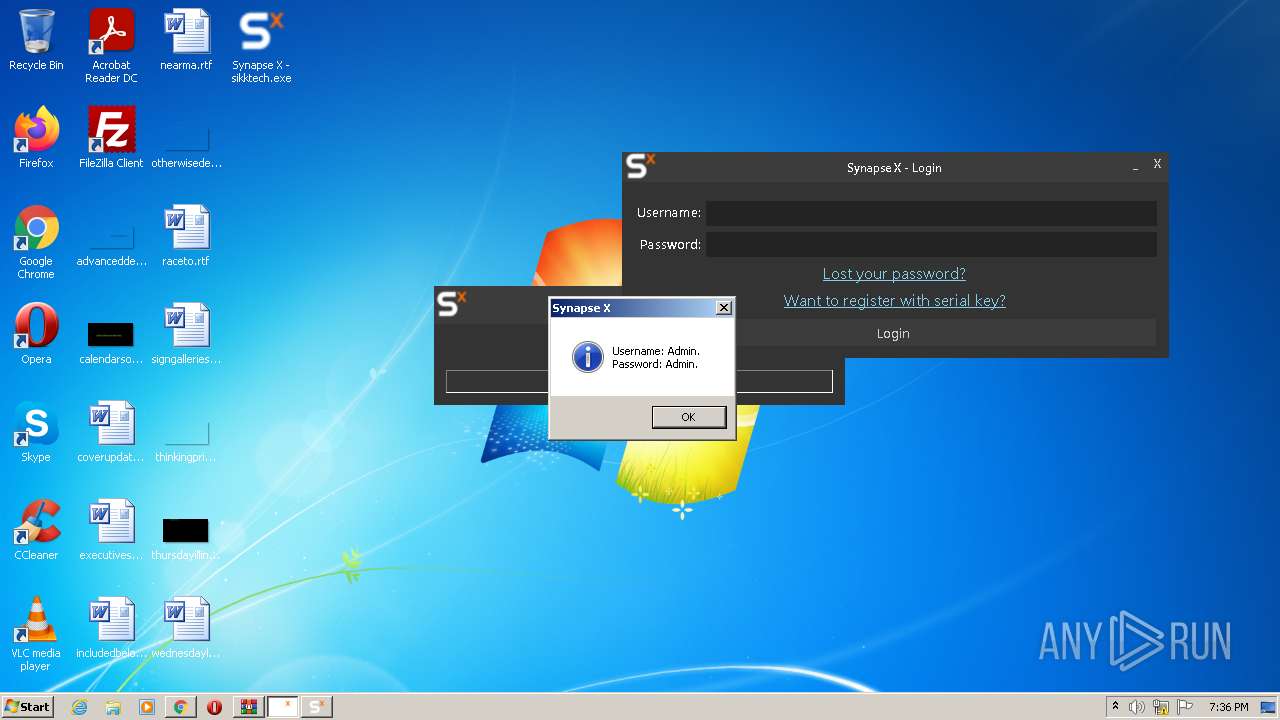Click the loader window progress bar

pos(639,381)
